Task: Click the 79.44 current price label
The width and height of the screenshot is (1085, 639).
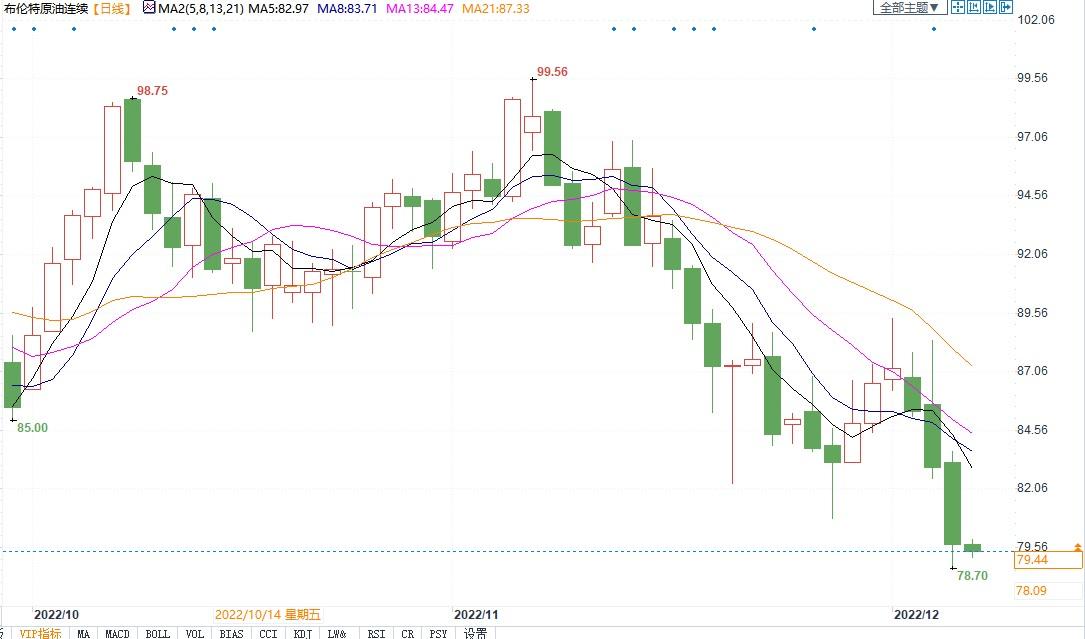Action: click(x=1033, y=560)
